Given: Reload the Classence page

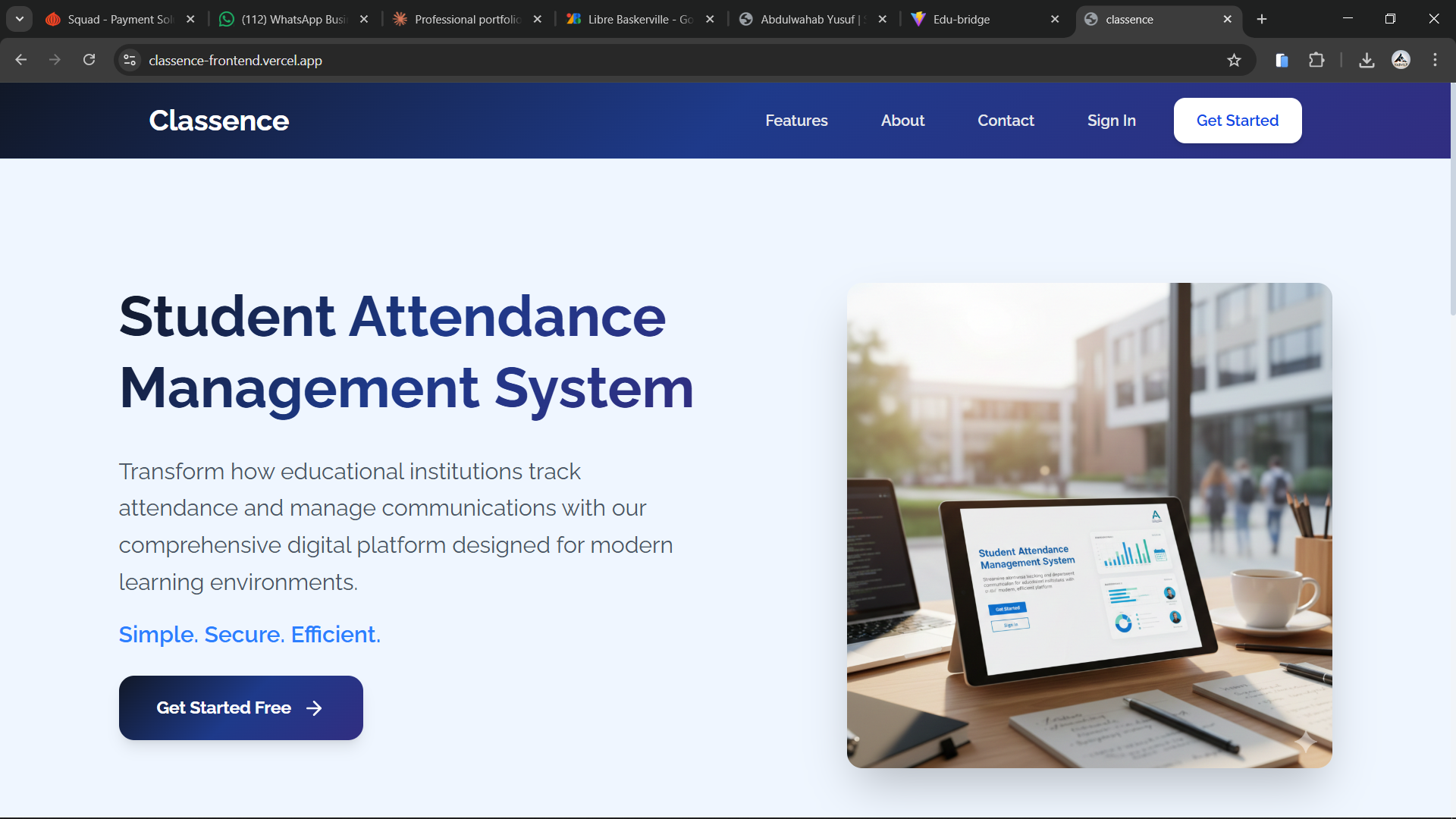Looking at the screenshot, I should tap(89, 60).
